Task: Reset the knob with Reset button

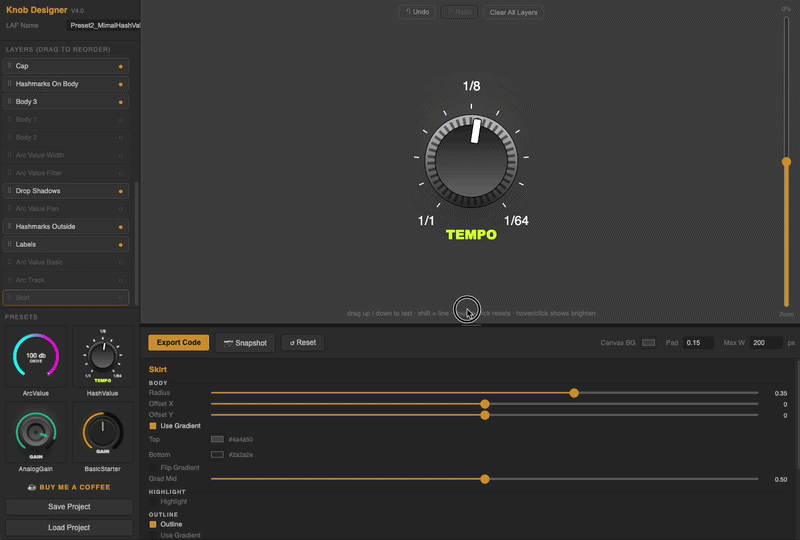Action: click(303, 342)
